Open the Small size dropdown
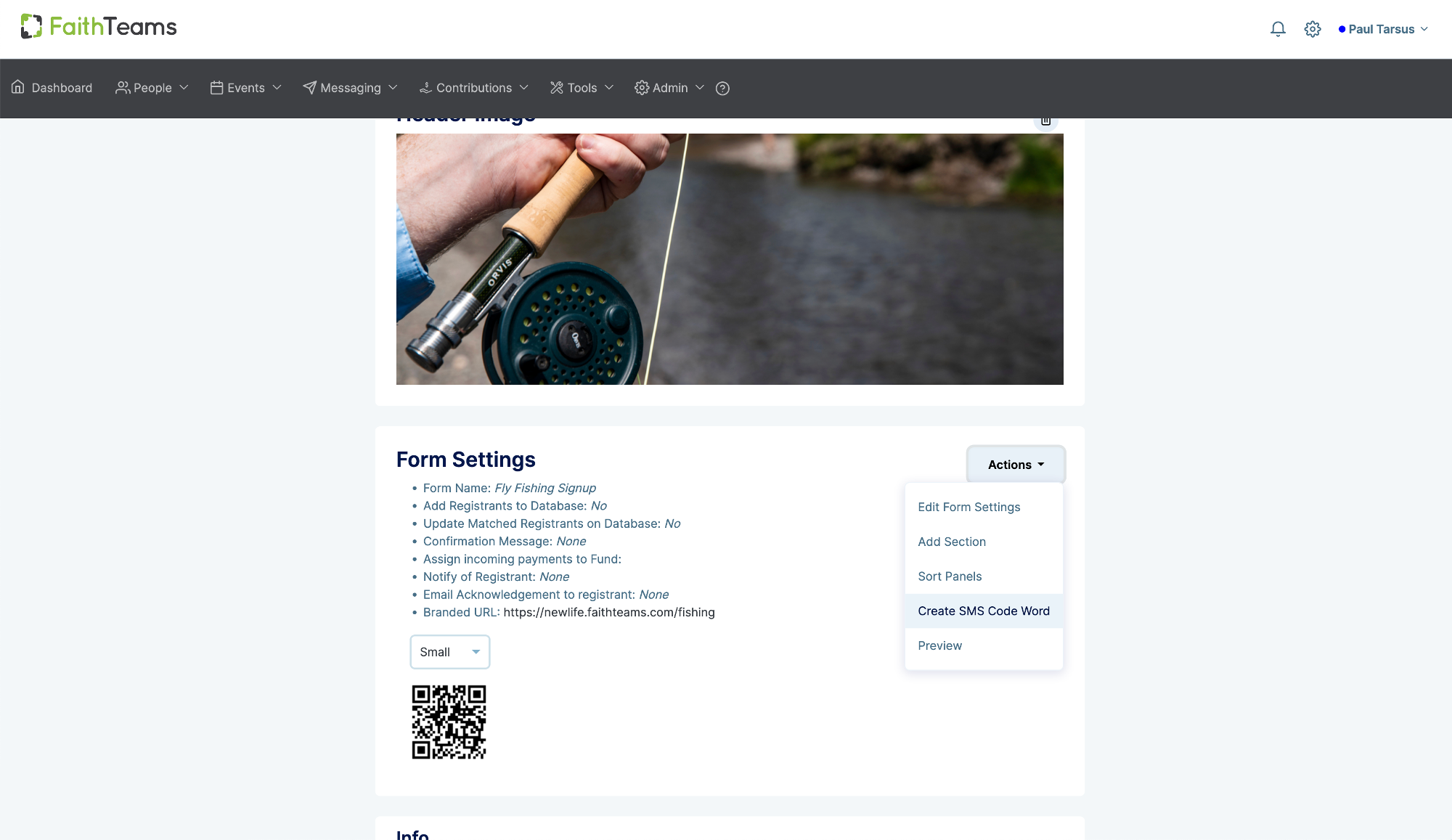The image size is (1452, 840). pyautogui.click(x=449, y=652)
